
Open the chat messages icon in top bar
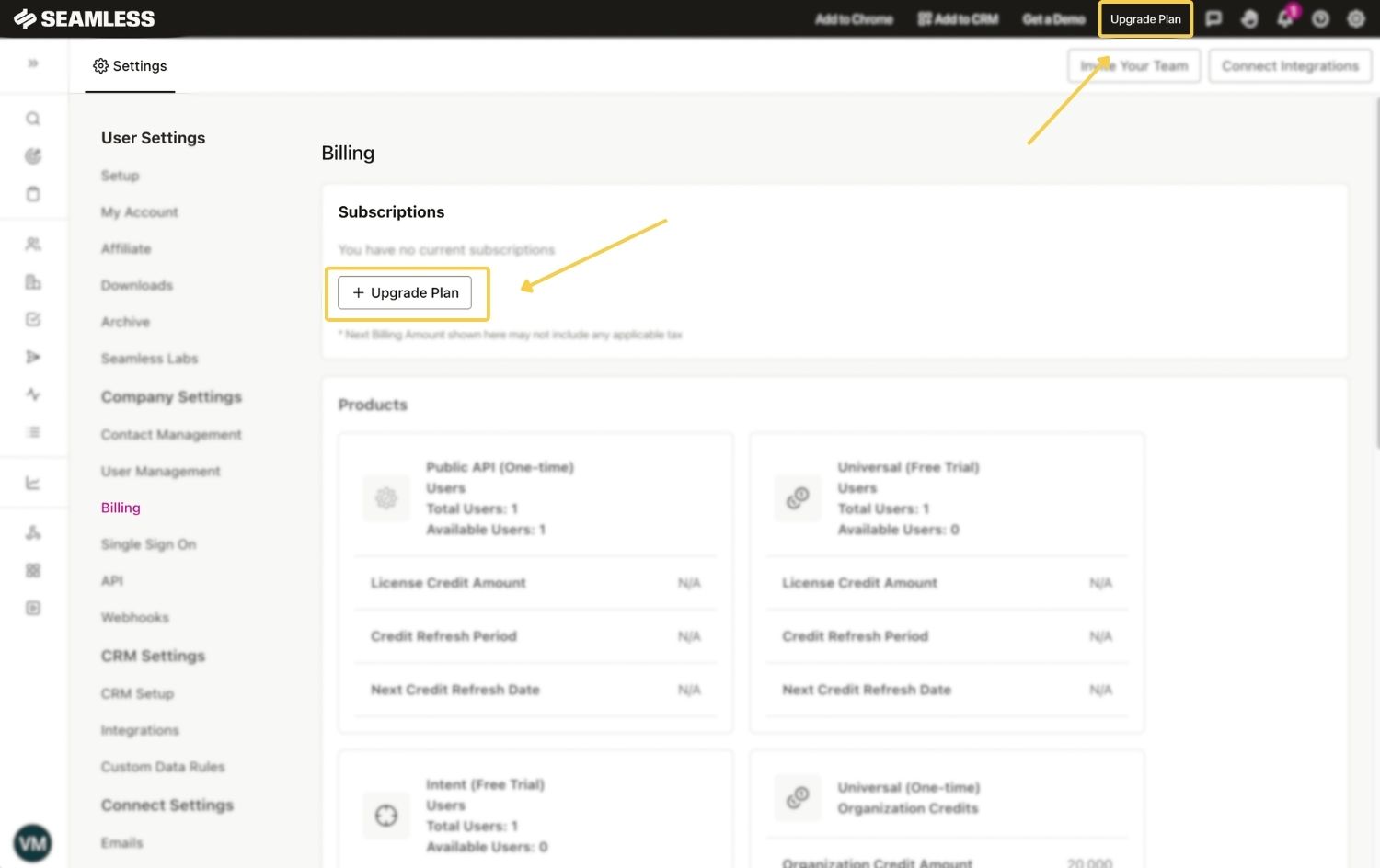coord(1213,18)
